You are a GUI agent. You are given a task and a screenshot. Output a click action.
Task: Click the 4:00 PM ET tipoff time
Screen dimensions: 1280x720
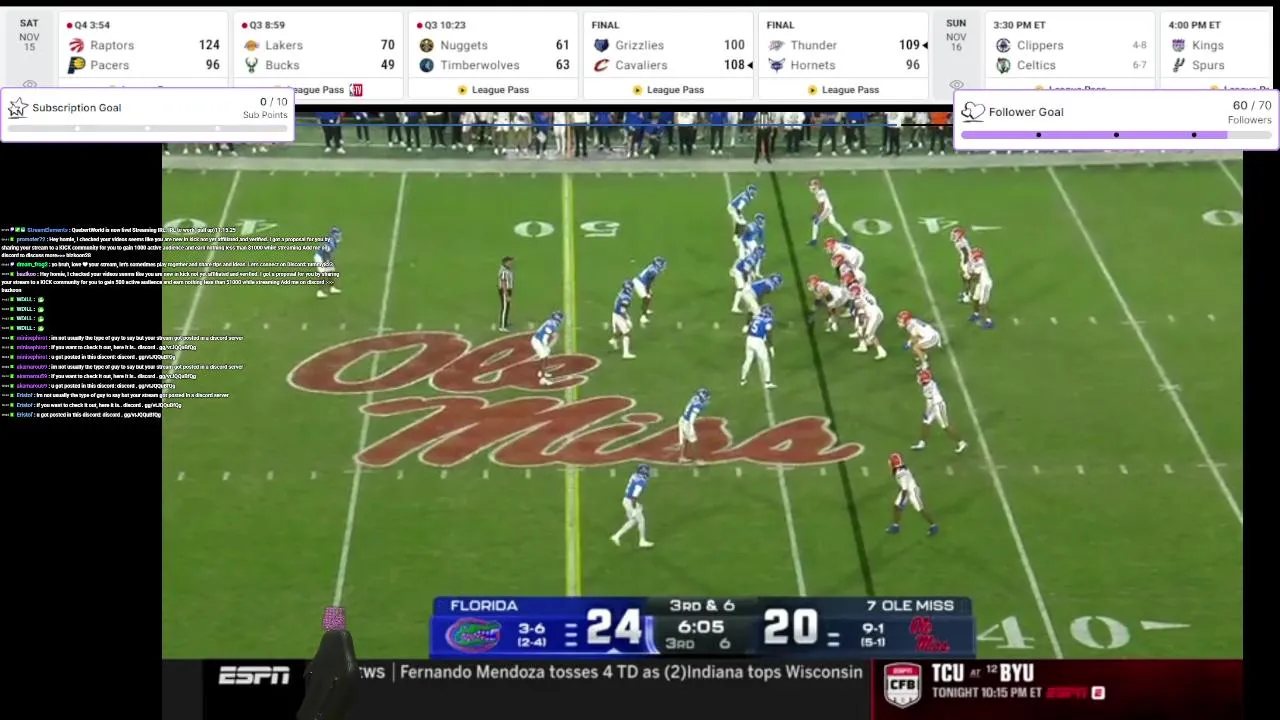pos(1195,25)
